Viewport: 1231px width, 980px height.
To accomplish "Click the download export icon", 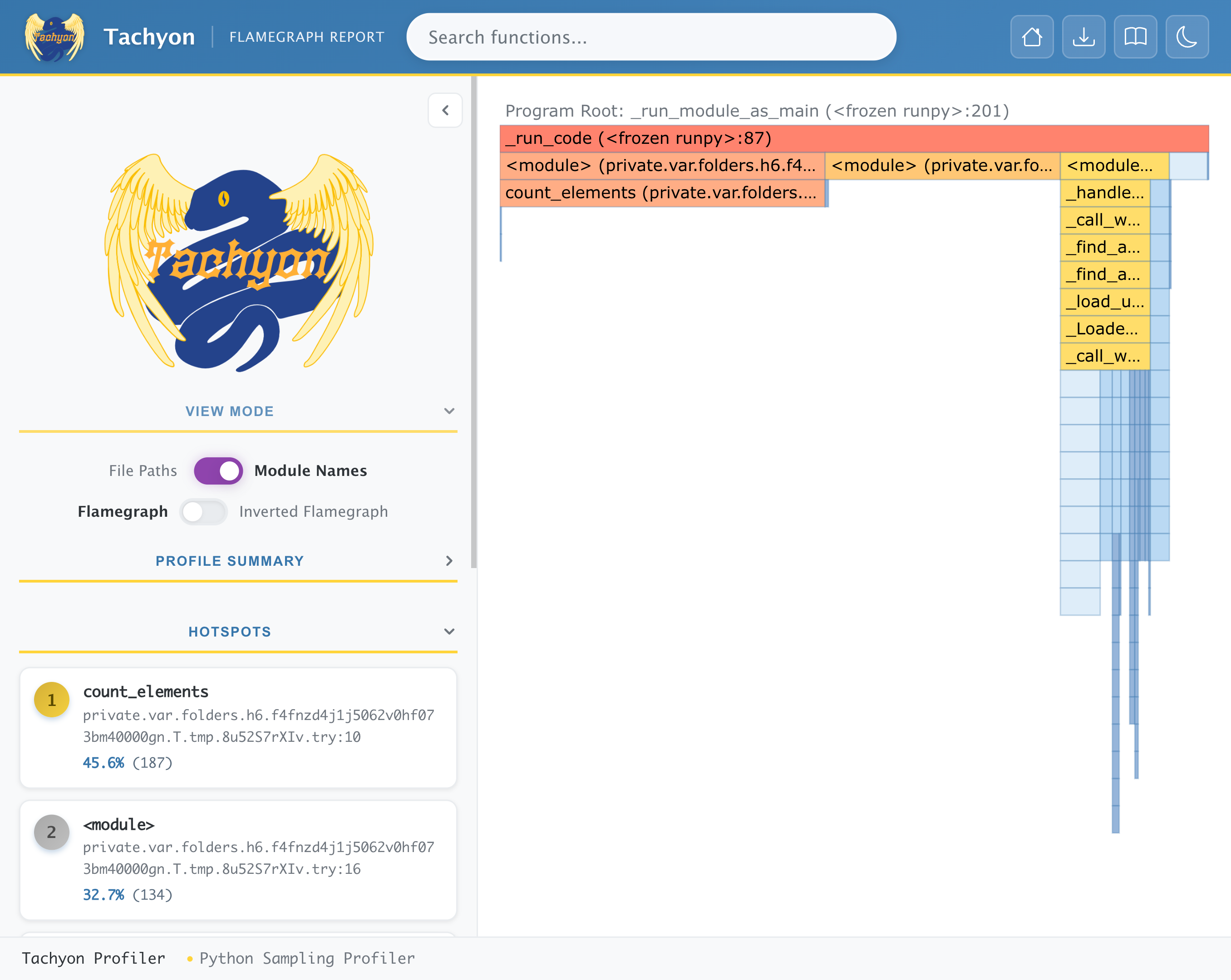I will coord(1083,37).
